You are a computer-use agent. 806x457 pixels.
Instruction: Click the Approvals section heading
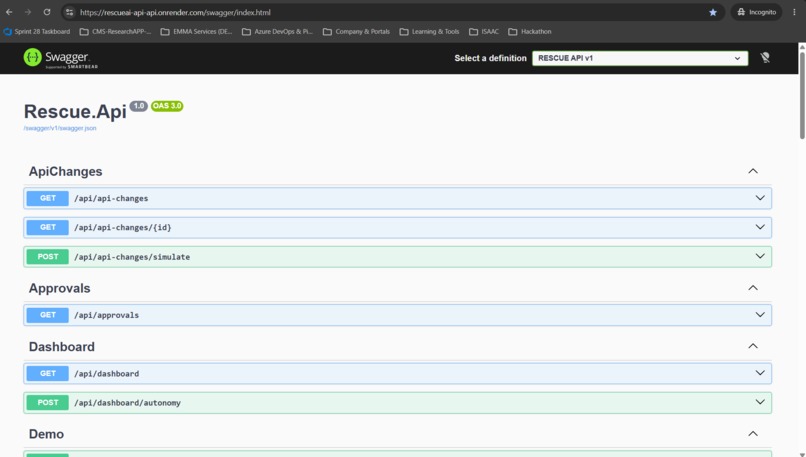point(60,288)
